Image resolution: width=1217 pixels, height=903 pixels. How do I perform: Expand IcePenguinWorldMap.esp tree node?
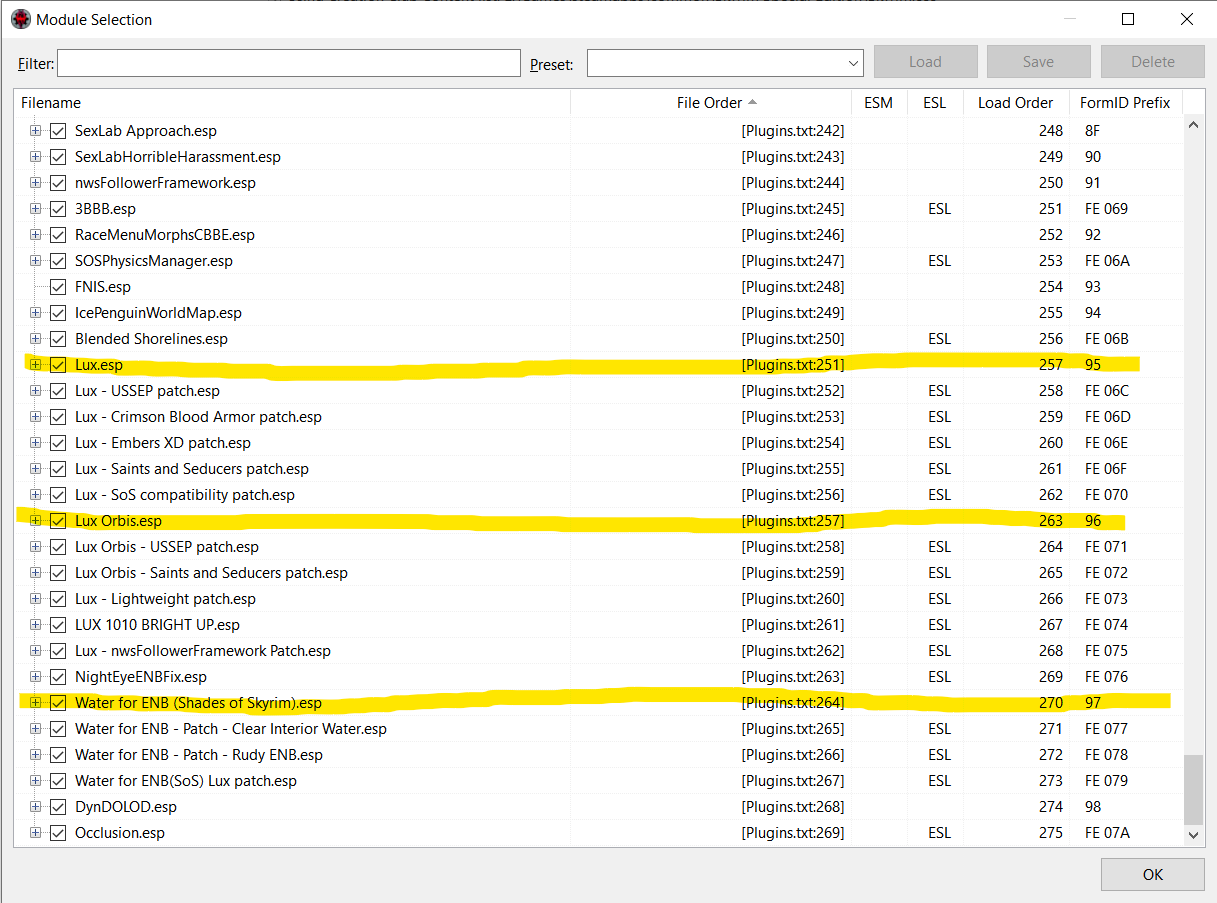tap(36, 313)
